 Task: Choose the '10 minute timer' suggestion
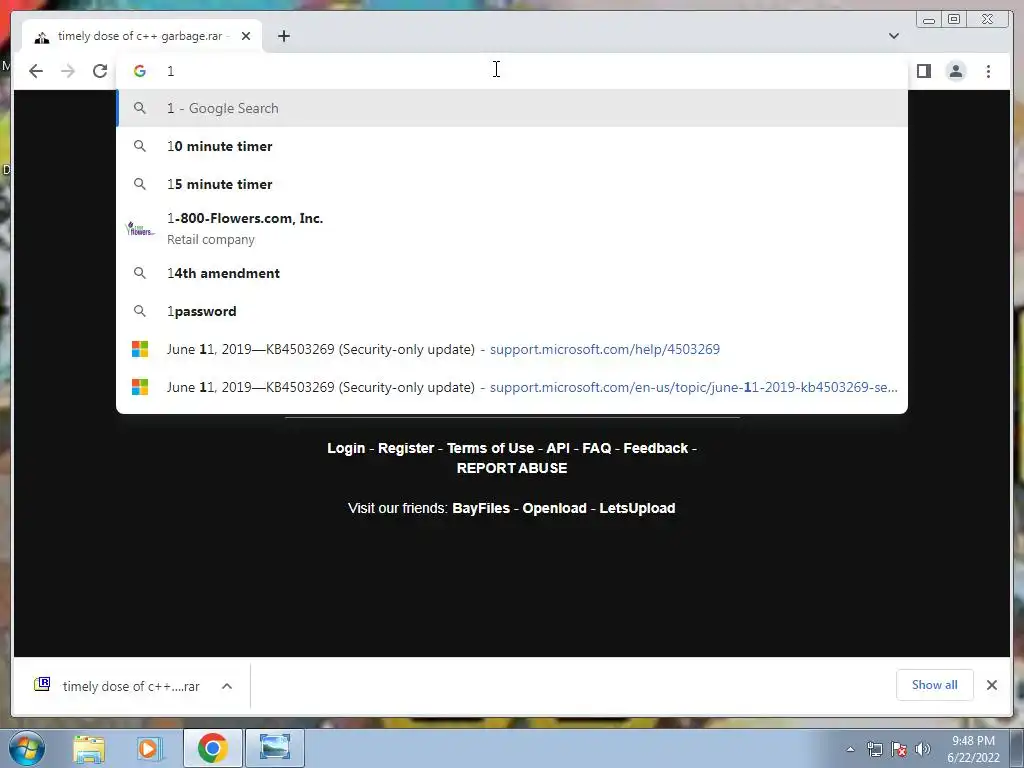(x=511, y=146)
